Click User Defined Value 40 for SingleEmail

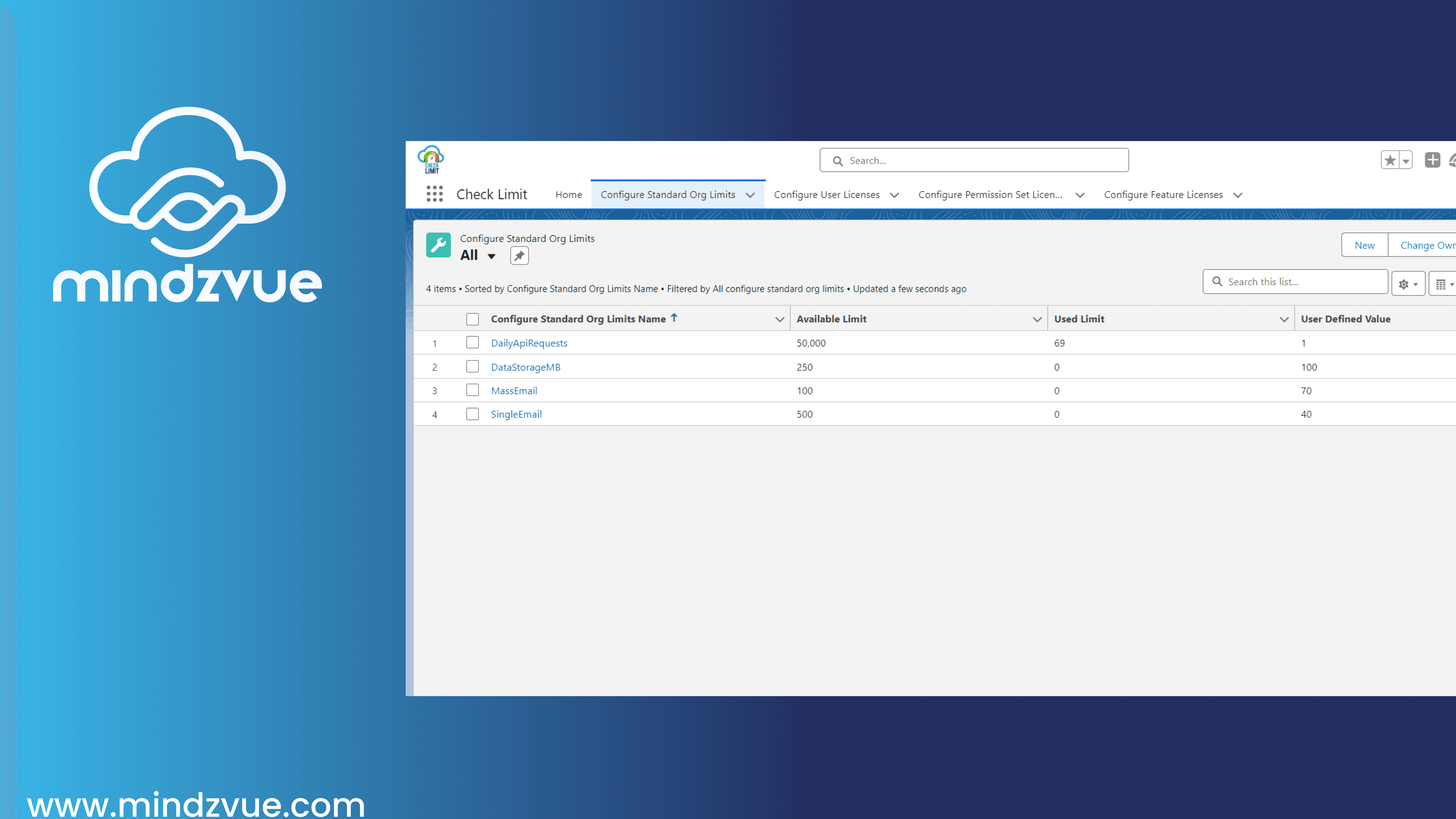click(1305, 414)
